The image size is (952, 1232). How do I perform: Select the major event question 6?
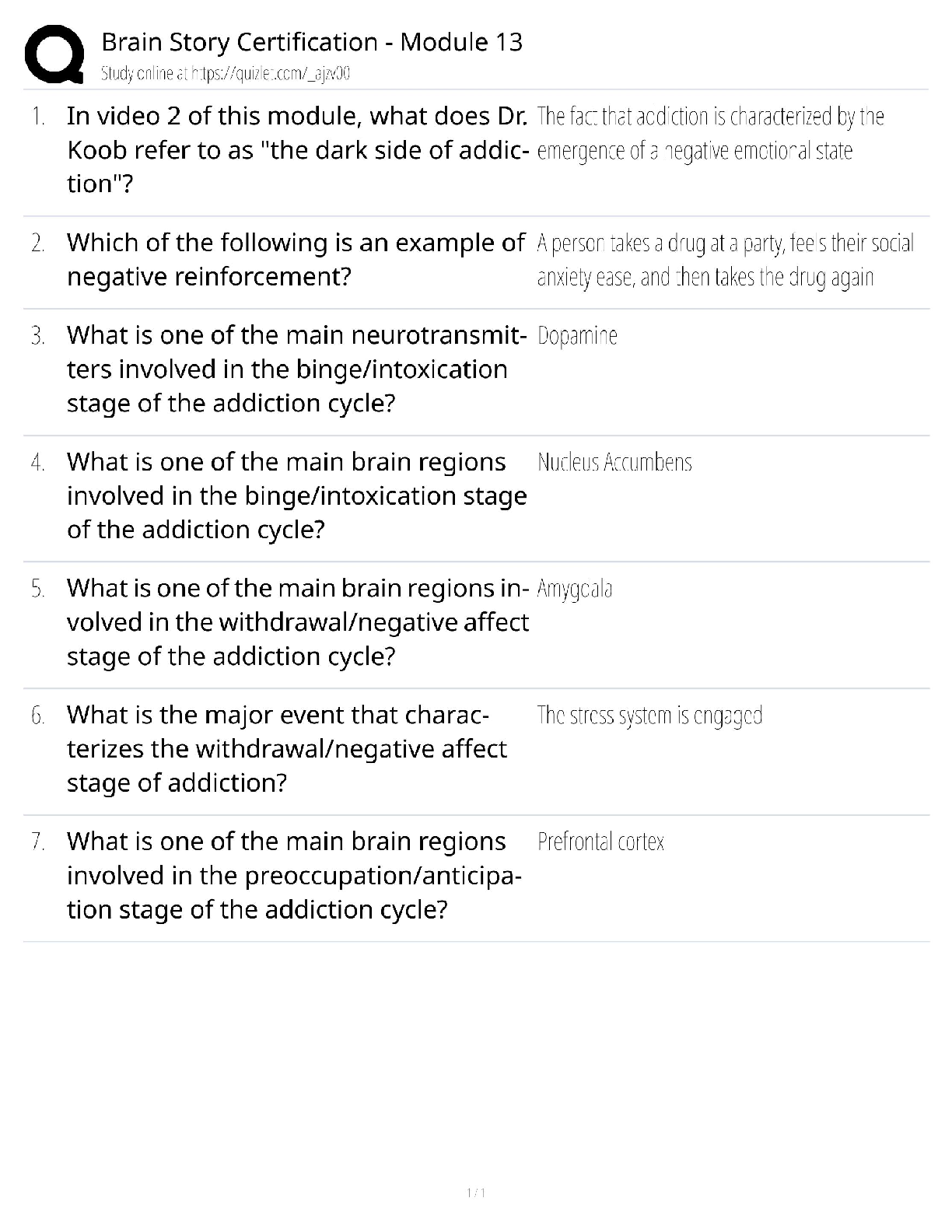point(286,748)
